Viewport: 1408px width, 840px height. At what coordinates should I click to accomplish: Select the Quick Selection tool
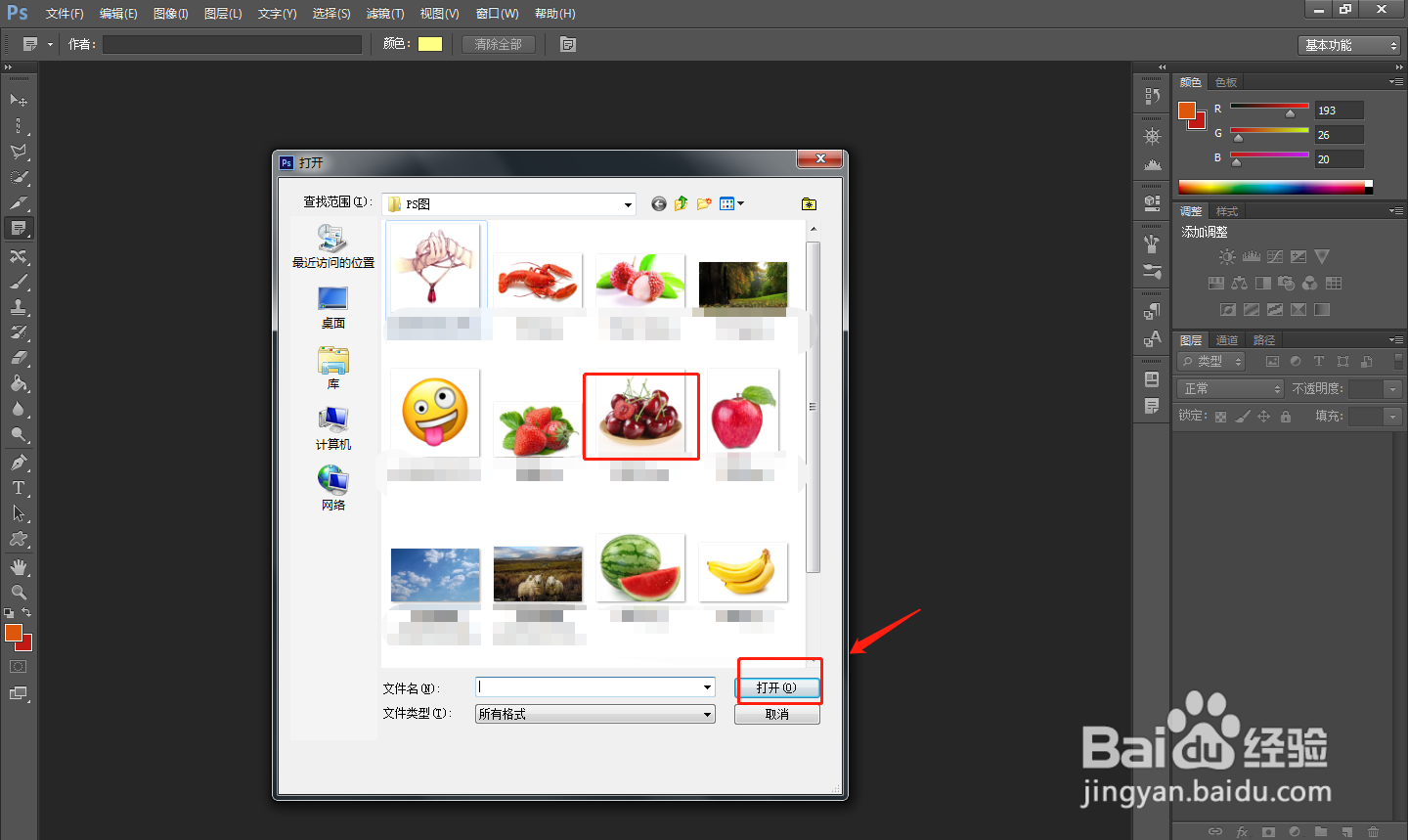pos(18,177)
